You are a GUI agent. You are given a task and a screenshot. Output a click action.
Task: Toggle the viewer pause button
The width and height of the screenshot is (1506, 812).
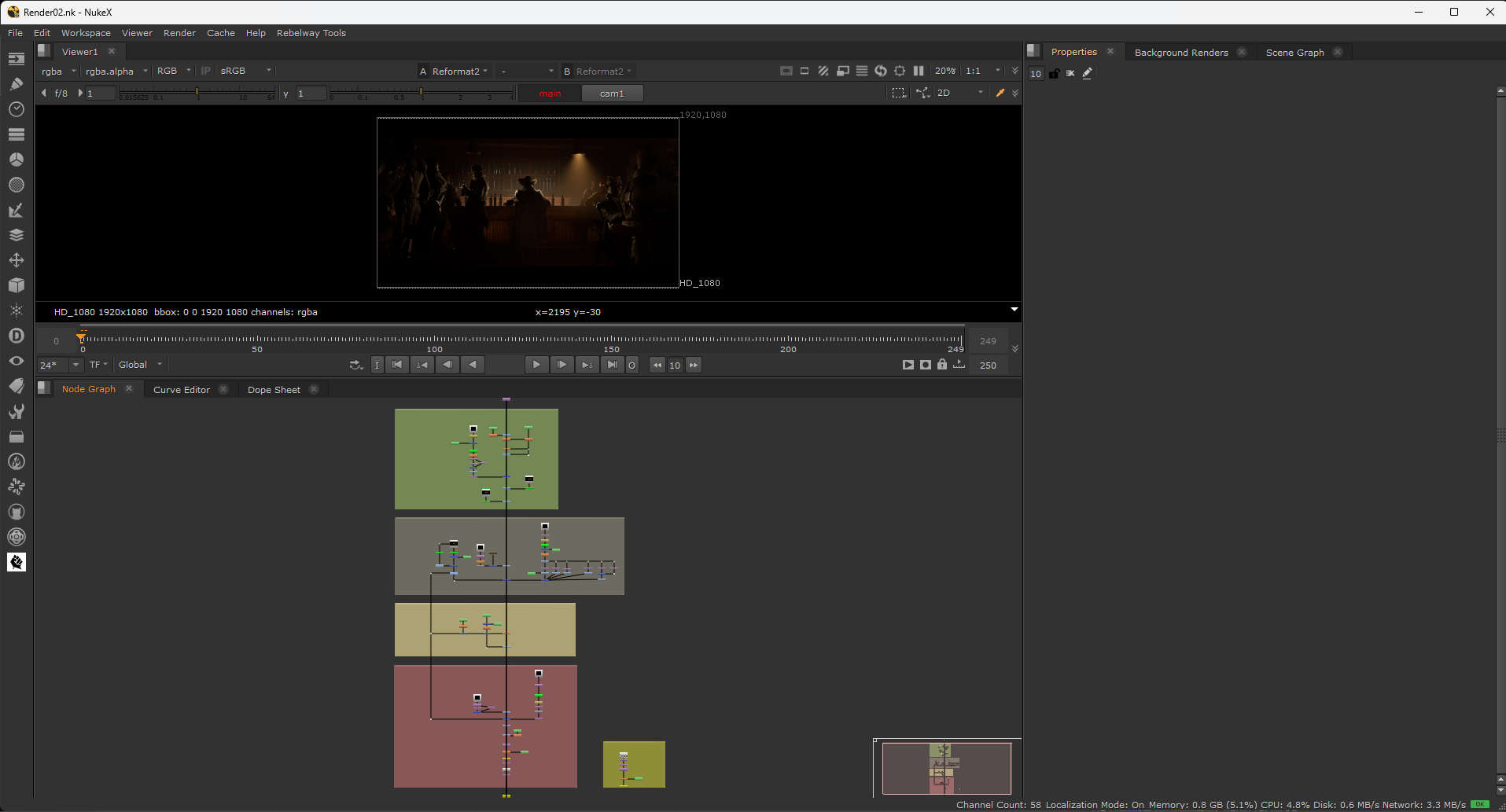[918, 71]
